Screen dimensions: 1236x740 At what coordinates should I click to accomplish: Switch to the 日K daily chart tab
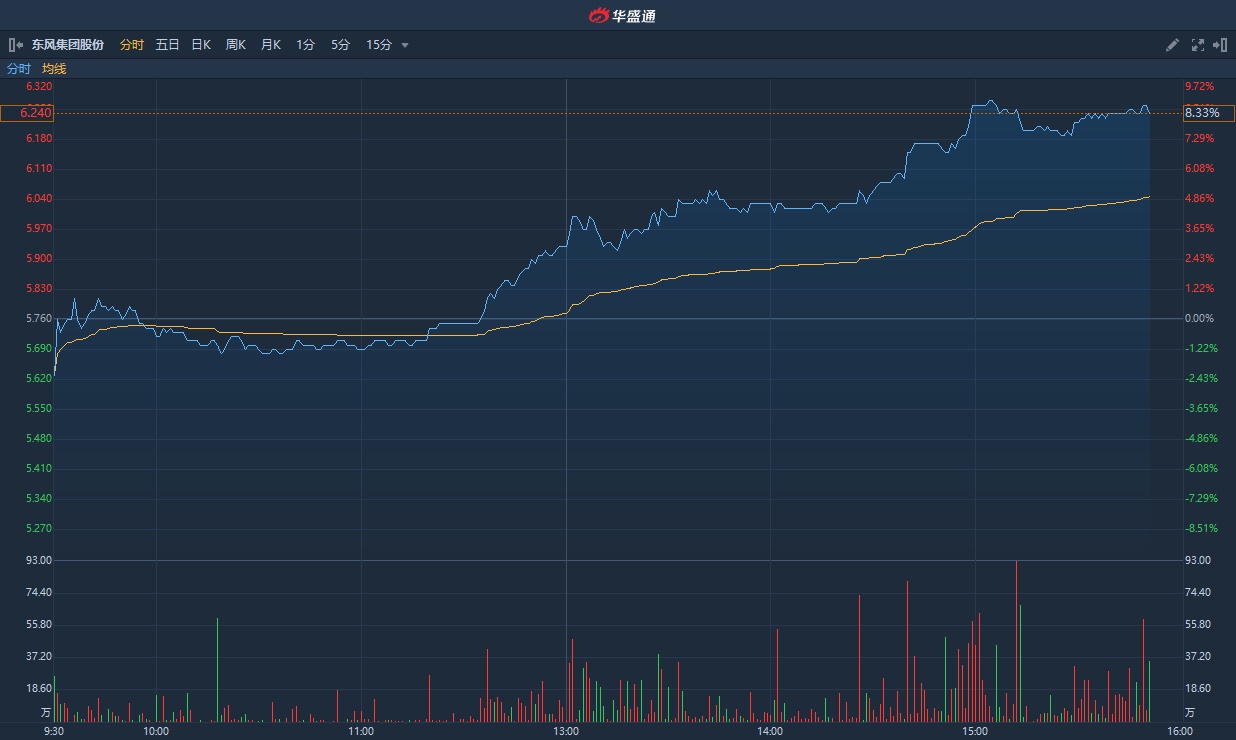[x=201, y=45]
